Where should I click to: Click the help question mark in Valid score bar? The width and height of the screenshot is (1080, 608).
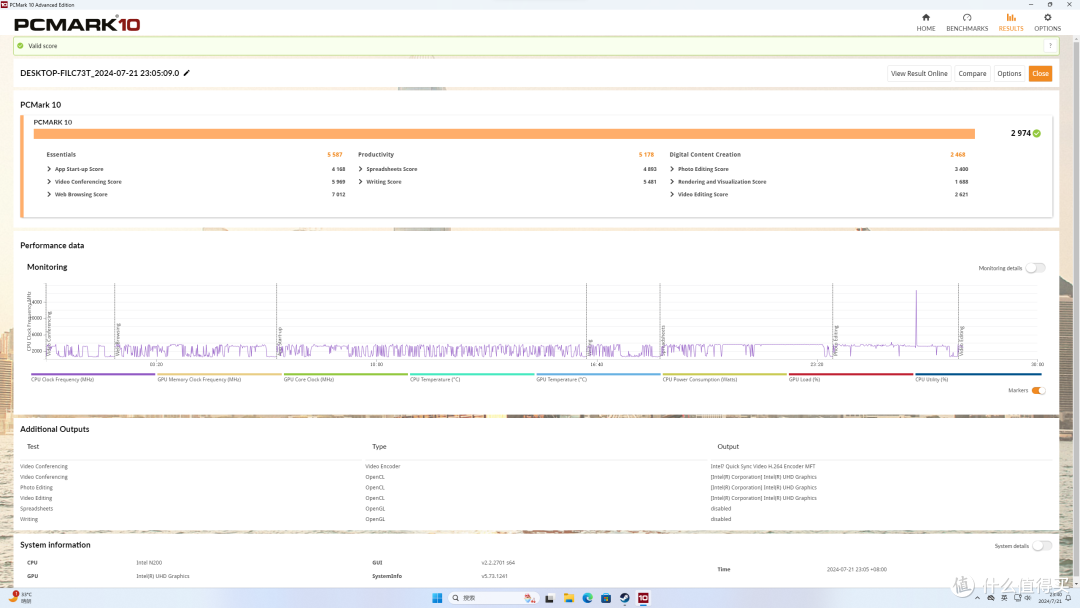1050,45
